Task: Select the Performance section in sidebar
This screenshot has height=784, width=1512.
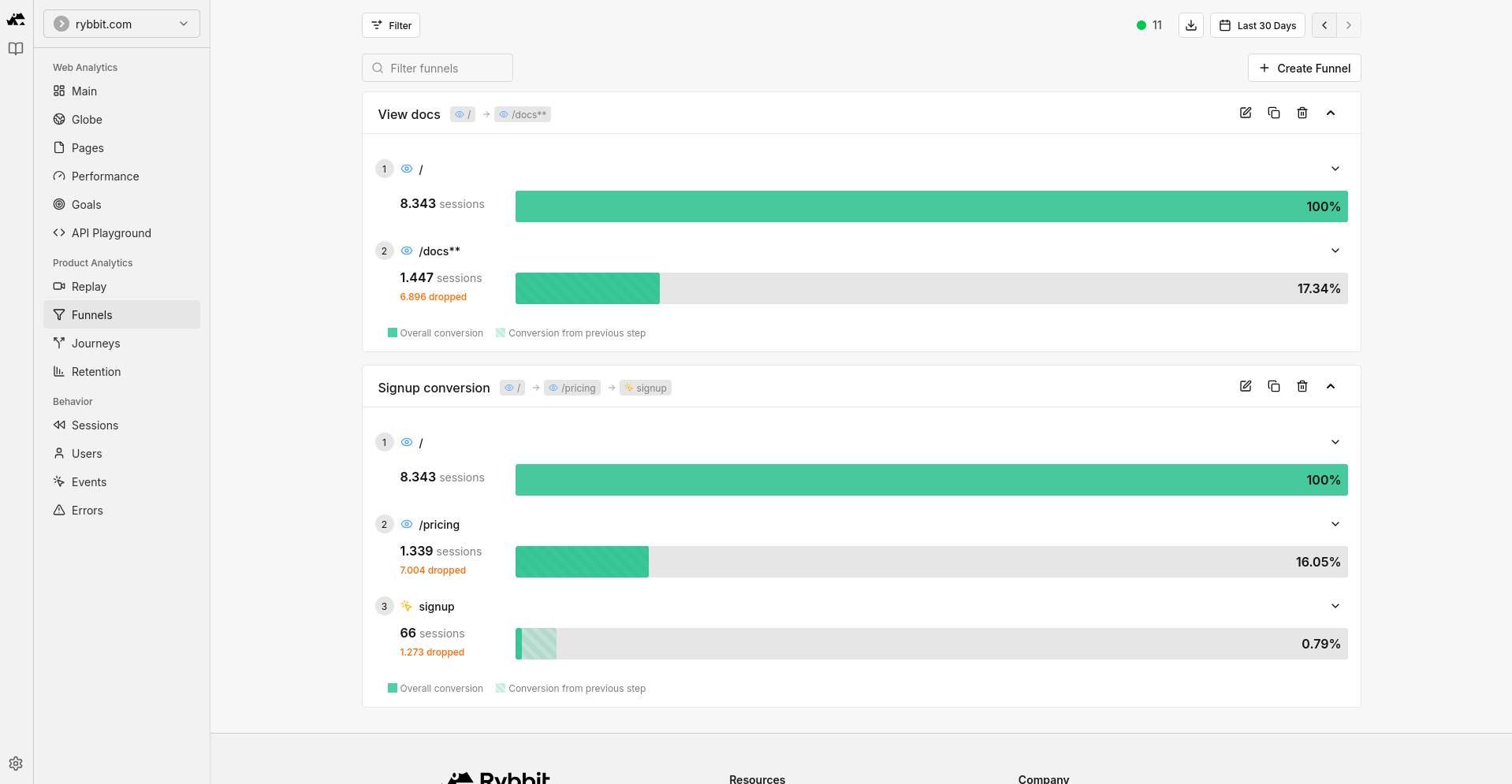Action: [105, 176]
